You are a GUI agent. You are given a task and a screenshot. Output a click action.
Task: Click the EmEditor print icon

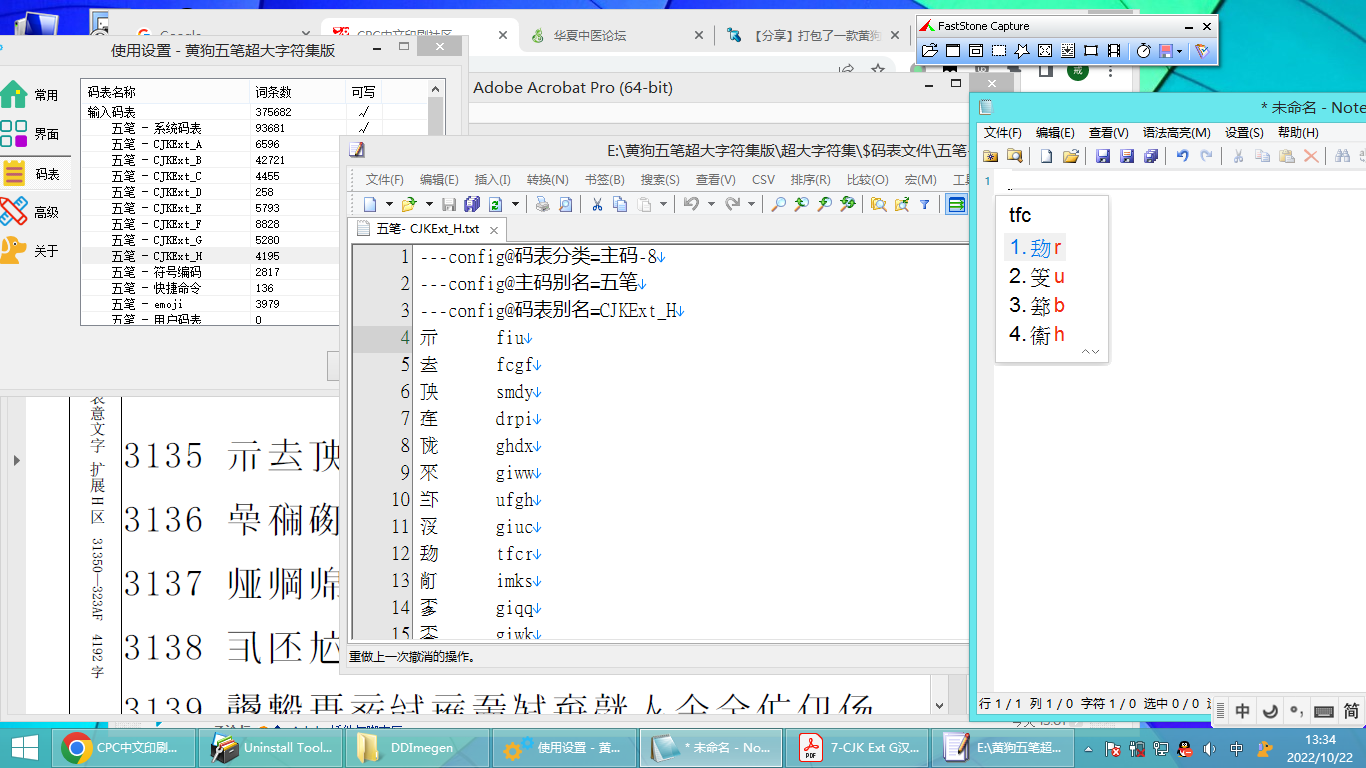[542, 204]
